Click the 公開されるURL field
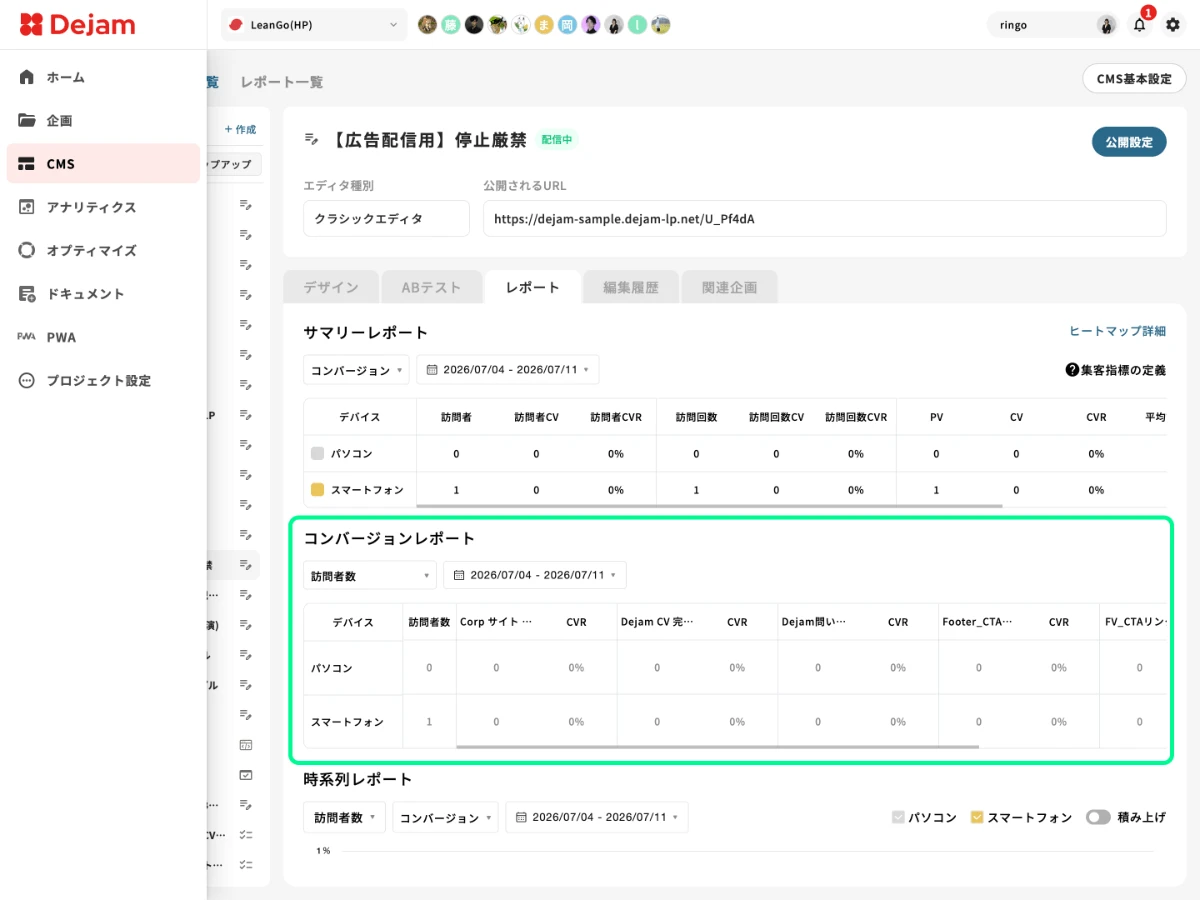This screenshot has width=1200, height=900. coord(824,218)
